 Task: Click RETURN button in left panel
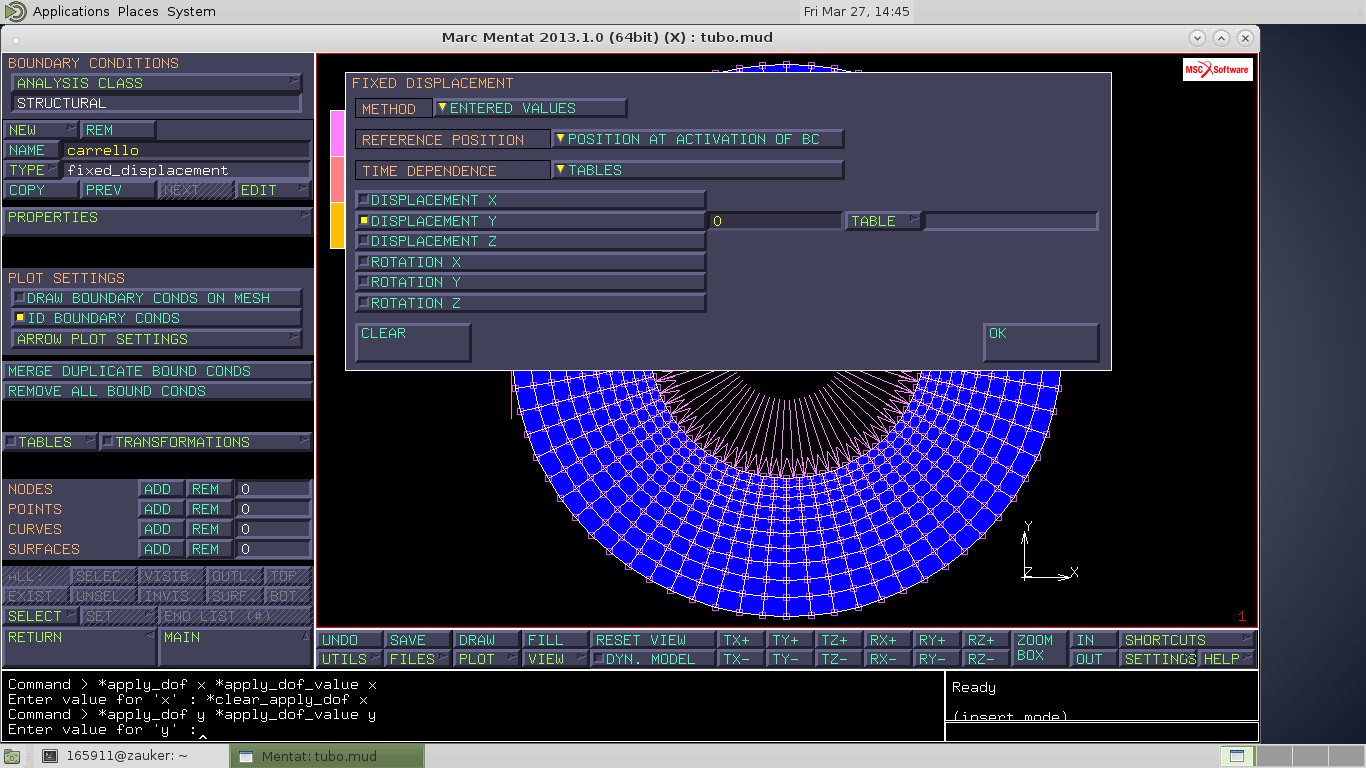click(79, 647)
